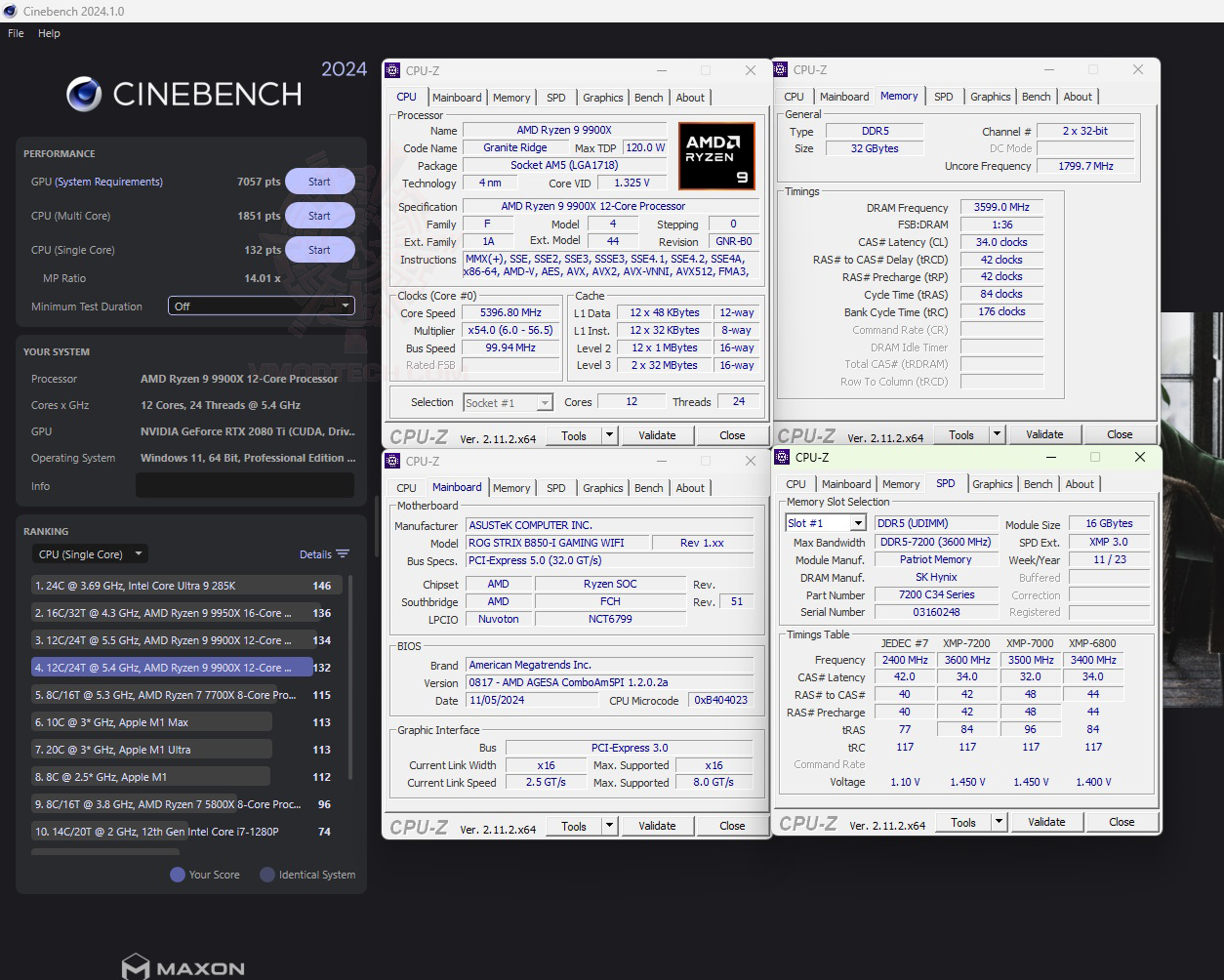Open the Tools dropdown arrow in SPD window
Image resolution: width=1224 pixels, height=980 pixels.
(1000, 822)
